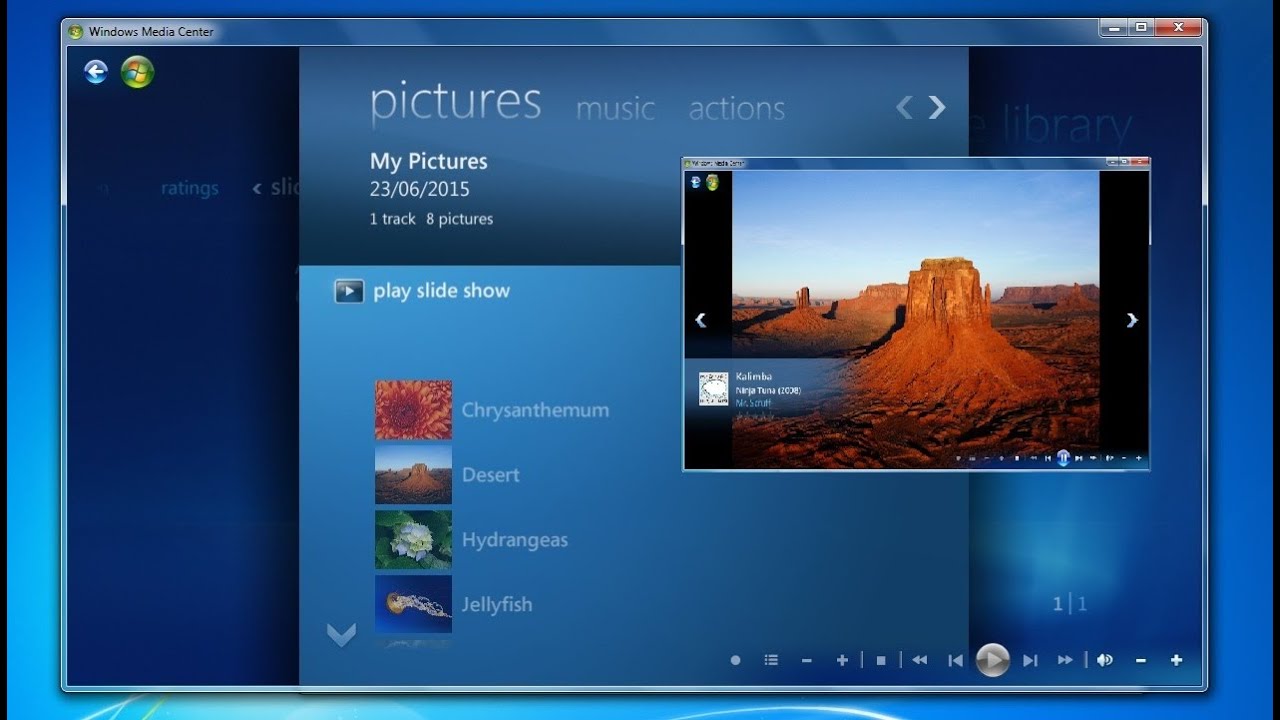Screen dimensions: 1280x720
Task: Mute audio with the speaker icon
Action: click(1105, 660)
